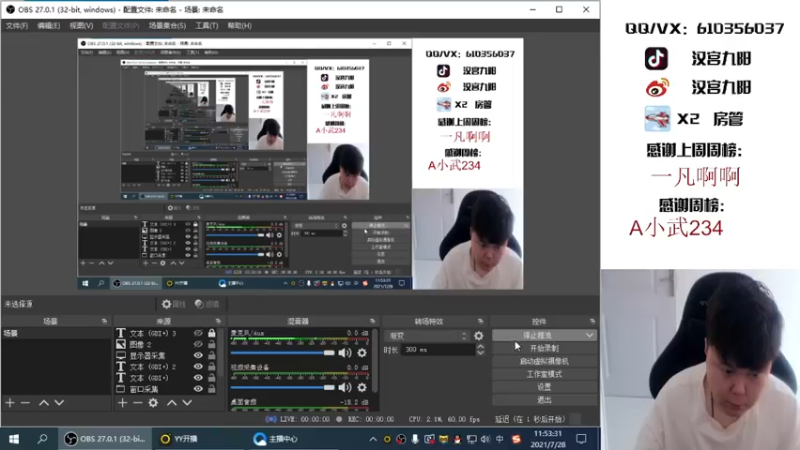Click the 停止推流 button
The width and height of the screenshot is (800, 450).
tap(538, 335)
